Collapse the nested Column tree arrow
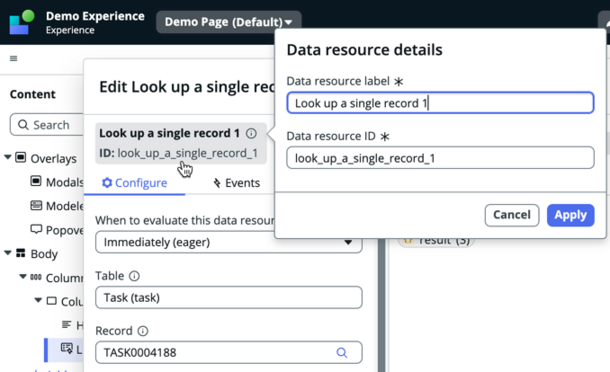The image size is (610, 372). click(38, 300)
